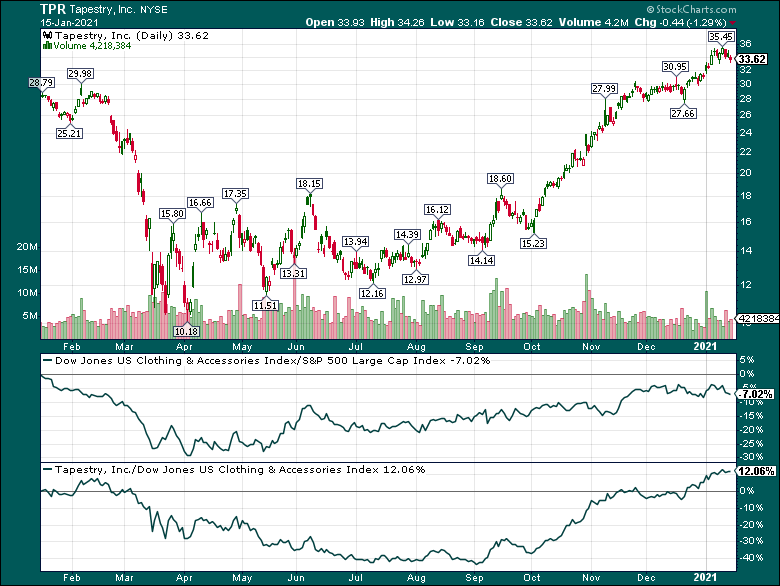Click the 5M volume axis label
The width and height of the screenshot is (780, 586).
coord(30,316)
